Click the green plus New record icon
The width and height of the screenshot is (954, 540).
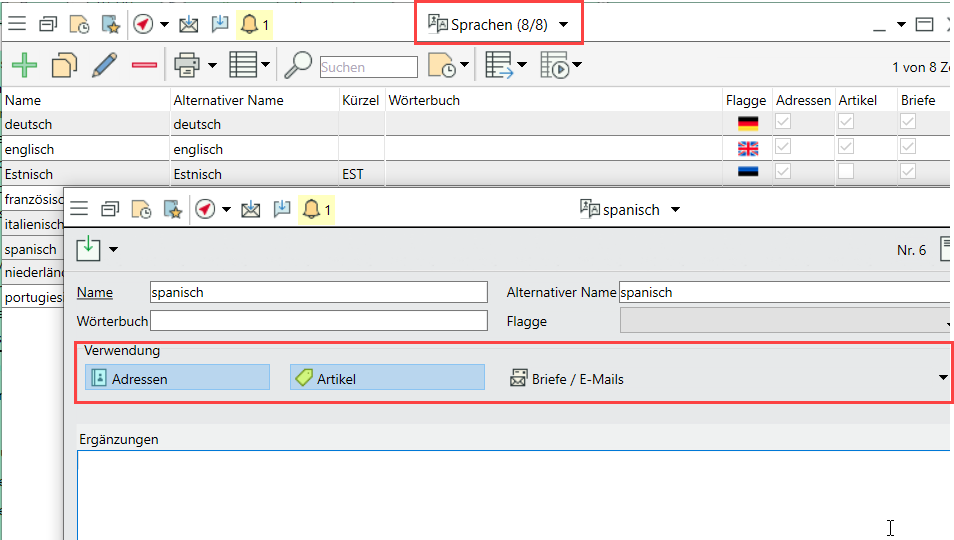pos(24,66)
